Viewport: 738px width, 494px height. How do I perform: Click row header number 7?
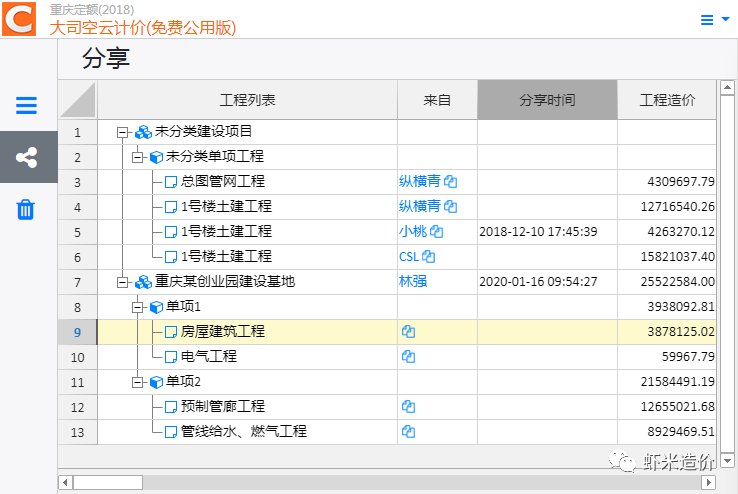point(78,282)
